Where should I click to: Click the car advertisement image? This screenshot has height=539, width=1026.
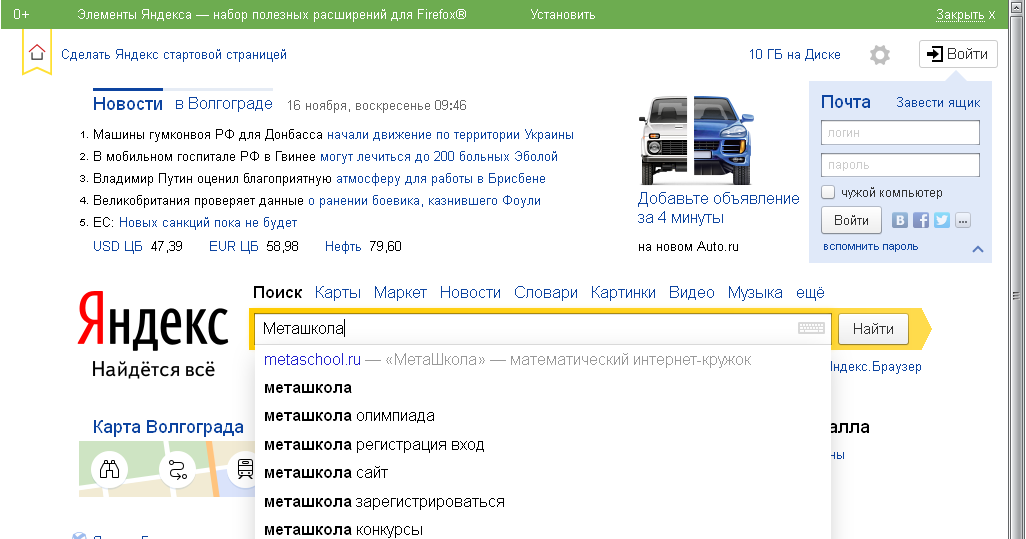pyautogui.click(x=695, y=140)
